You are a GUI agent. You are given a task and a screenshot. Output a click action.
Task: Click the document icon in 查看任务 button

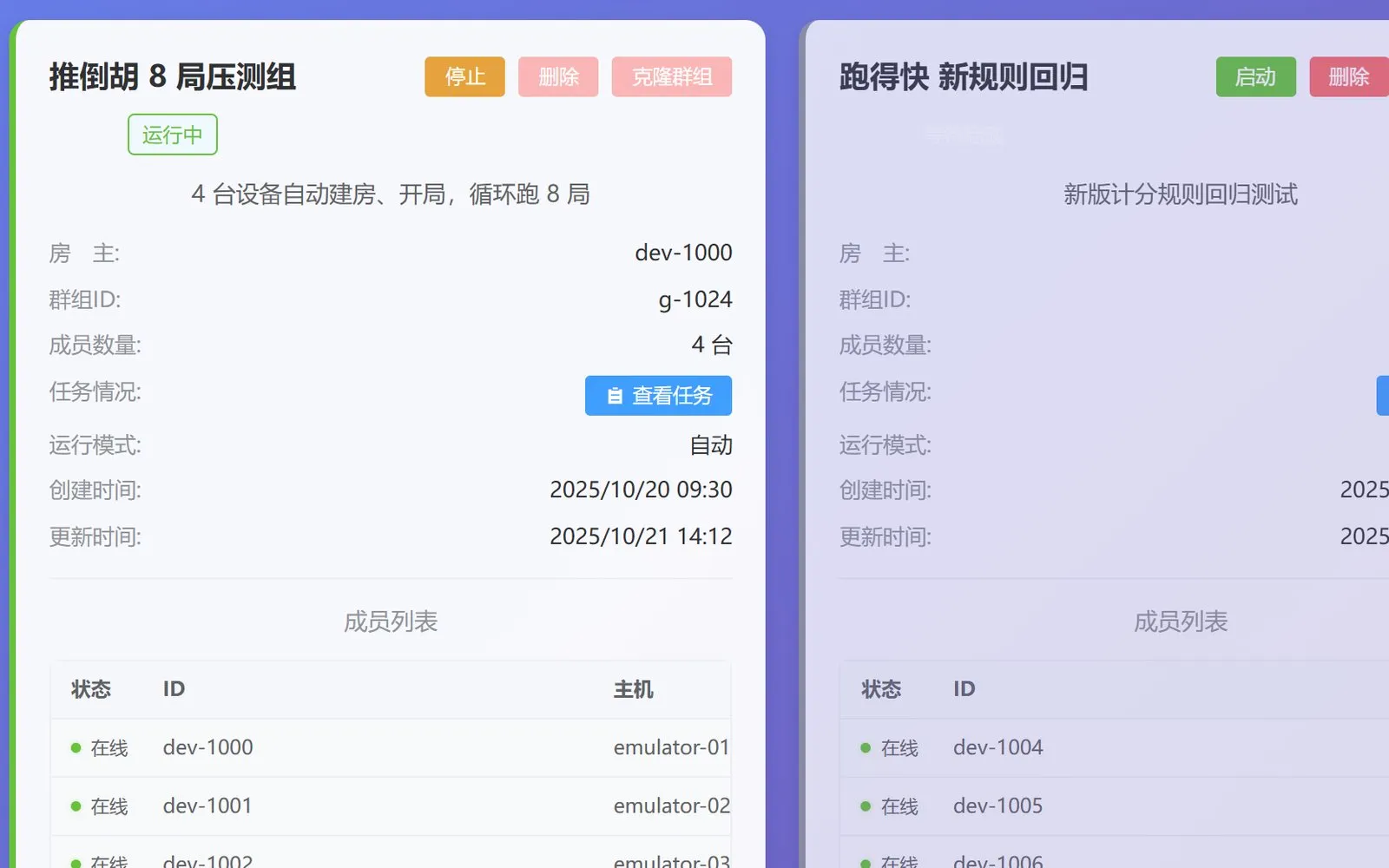615,396
